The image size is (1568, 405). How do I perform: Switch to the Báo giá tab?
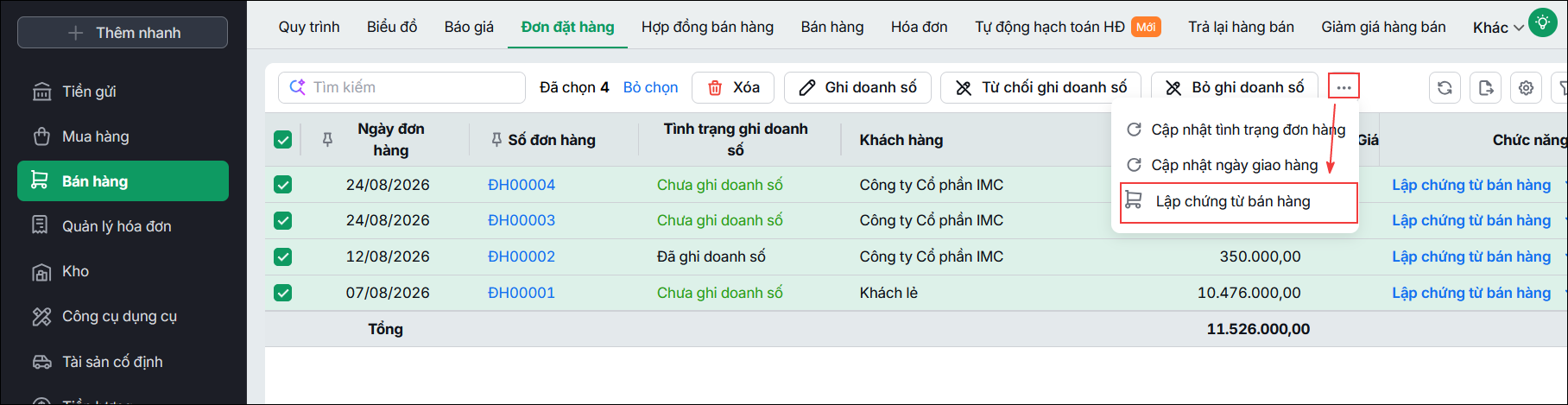point(469,27)
